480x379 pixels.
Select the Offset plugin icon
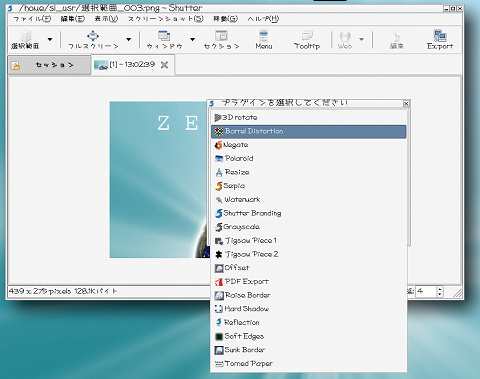(x=219, y=268)
